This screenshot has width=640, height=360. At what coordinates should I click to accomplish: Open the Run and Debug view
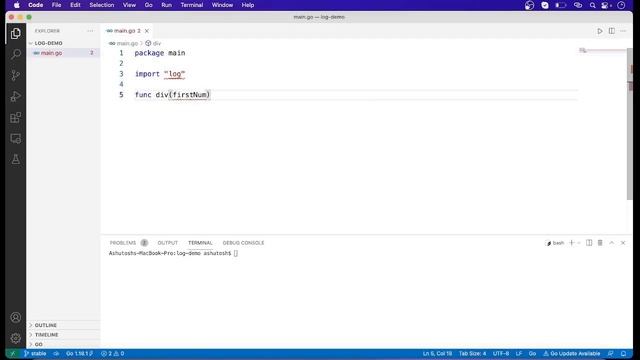click(16, 96)
